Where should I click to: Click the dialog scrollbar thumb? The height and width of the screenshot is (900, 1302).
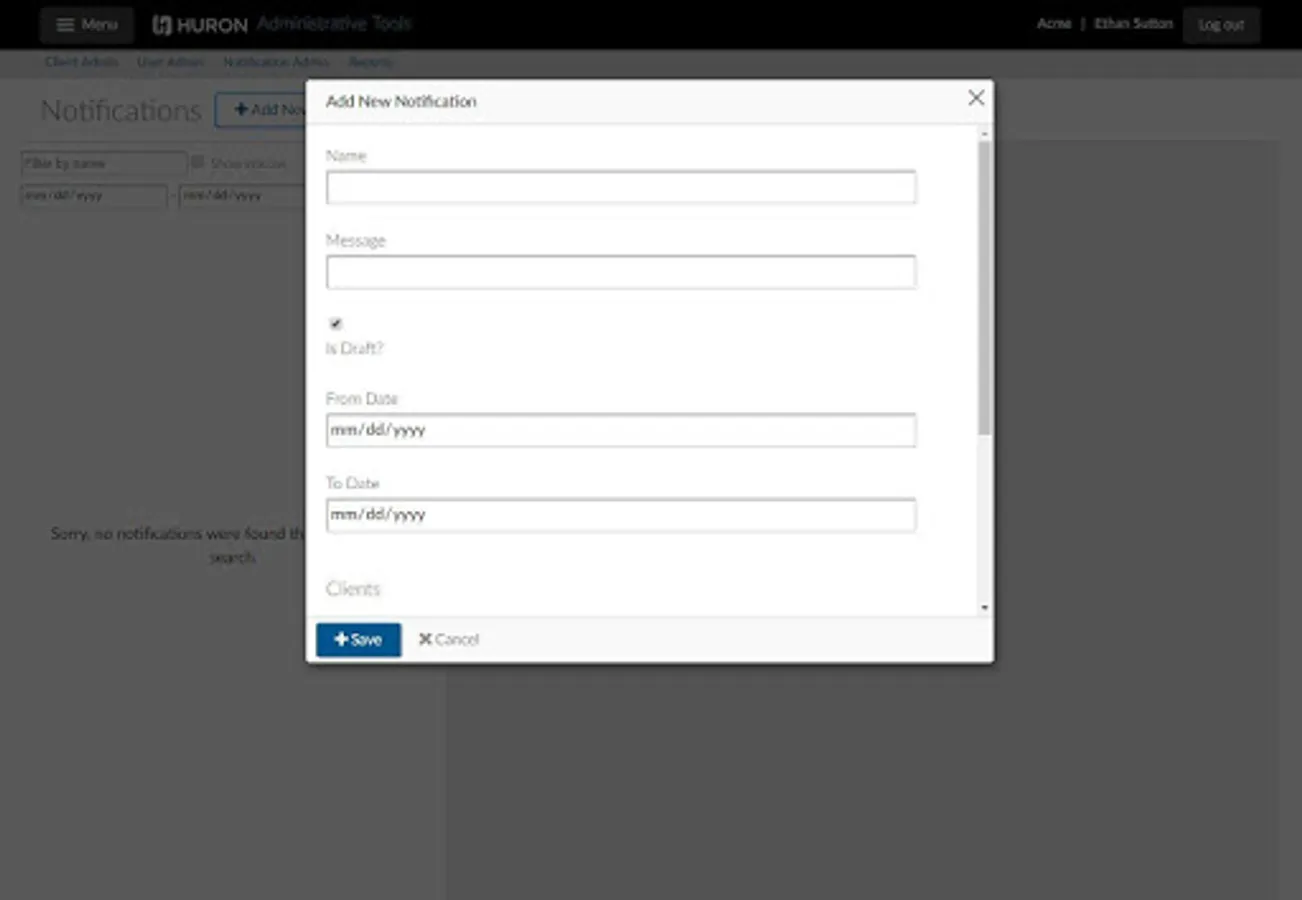[985, 287]
